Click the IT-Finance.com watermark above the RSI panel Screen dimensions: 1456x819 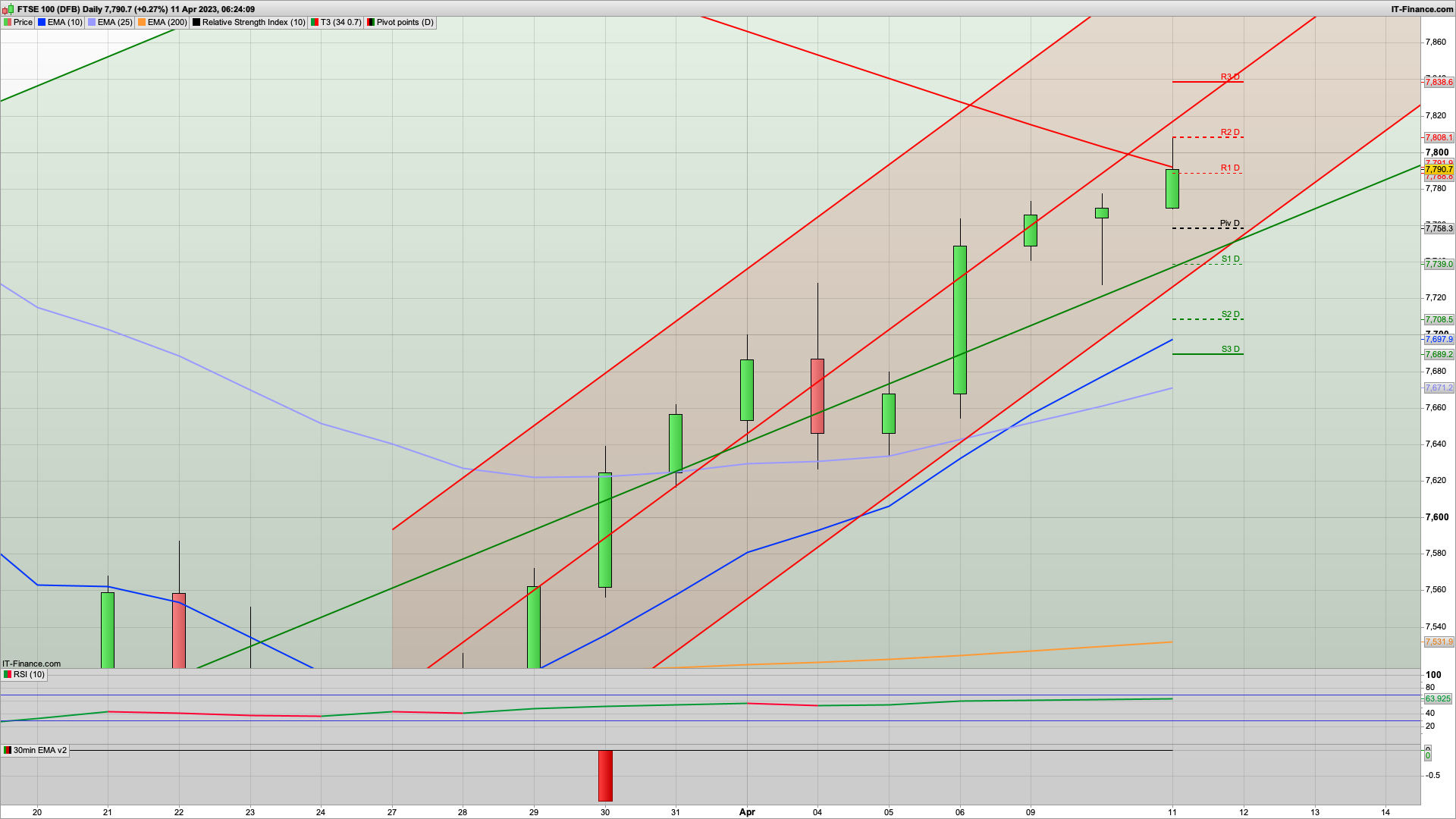click(31, 664)
